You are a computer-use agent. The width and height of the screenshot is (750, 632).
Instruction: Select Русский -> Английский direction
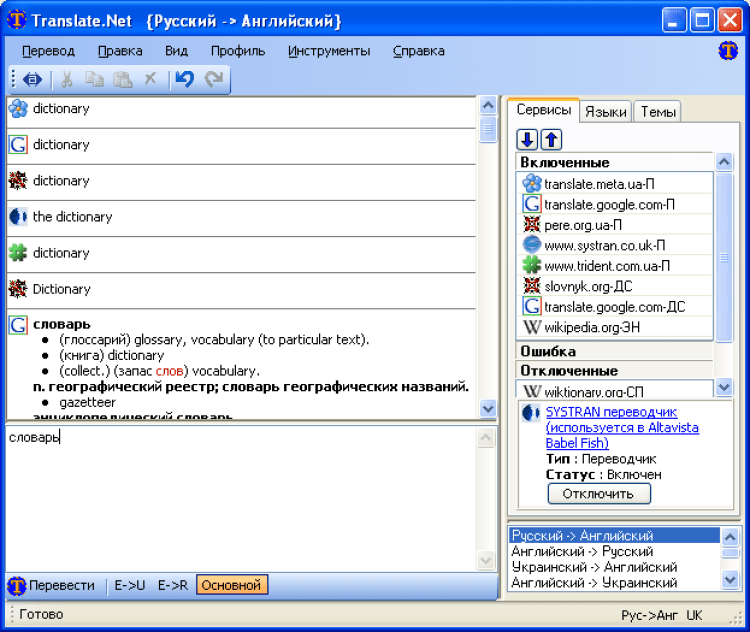click(615, 535)
